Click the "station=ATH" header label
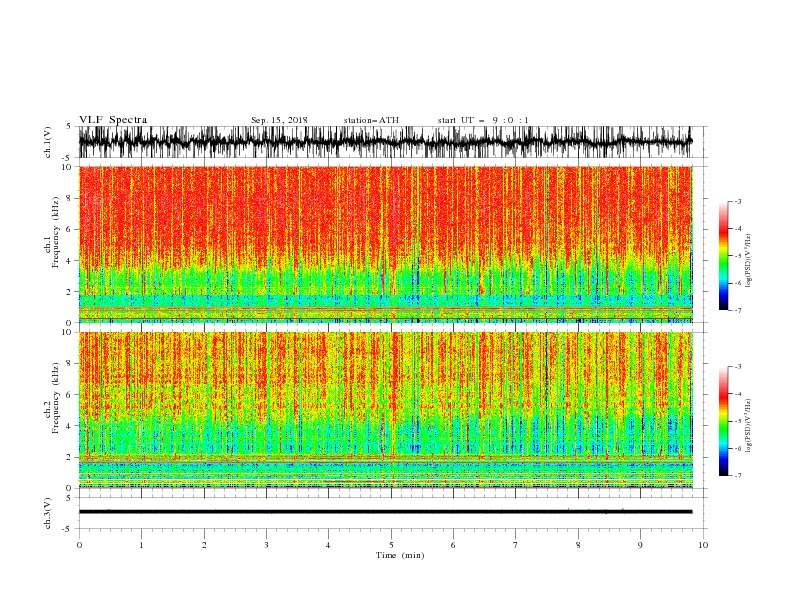Image resolution: width=792 pixels, height=612 pixels. [x=371, y=120]
